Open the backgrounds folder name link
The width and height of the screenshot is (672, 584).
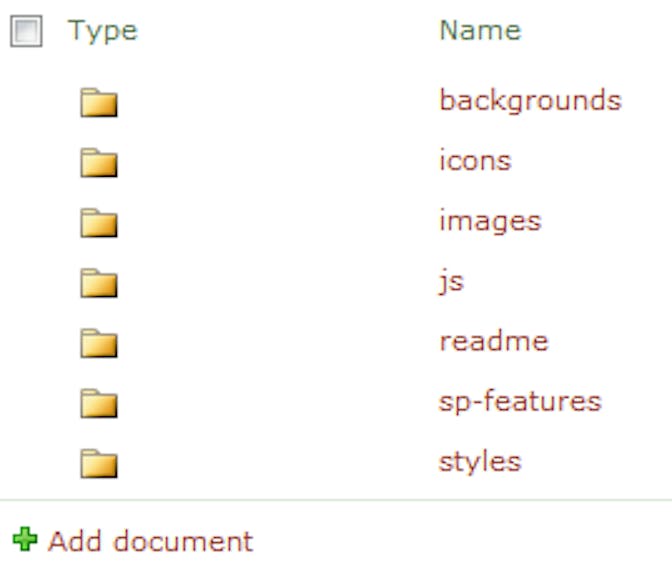(x=529, y=101)
